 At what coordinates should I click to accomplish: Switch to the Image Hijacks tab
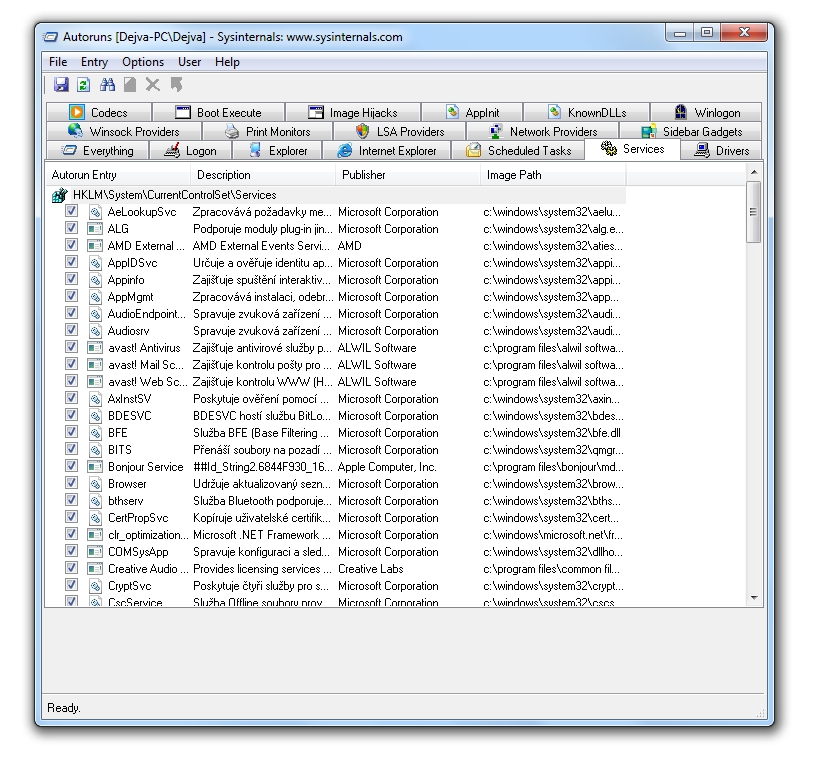point(353,112)
